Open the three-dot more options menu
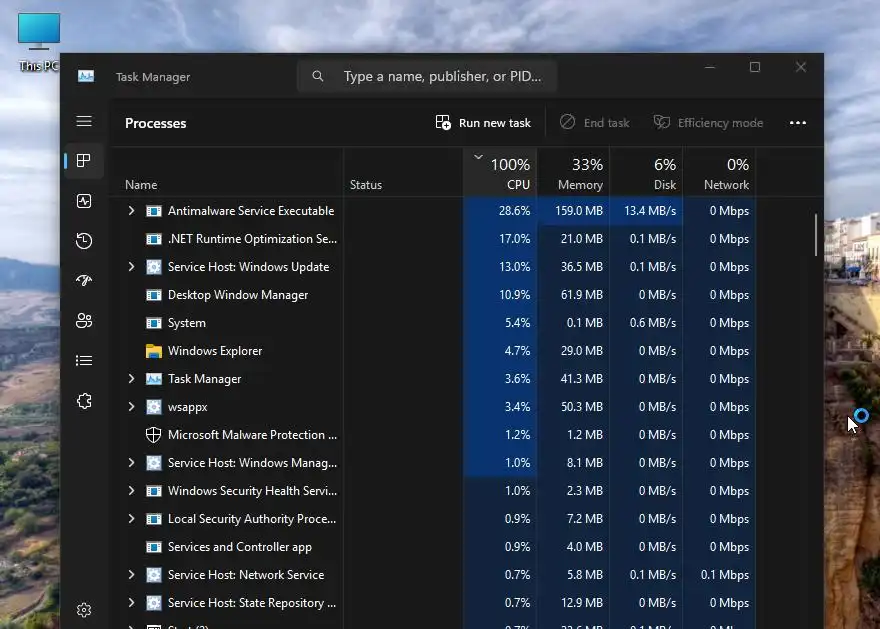Viewport: 880px width, 629px height. click(x=798, y=122)
